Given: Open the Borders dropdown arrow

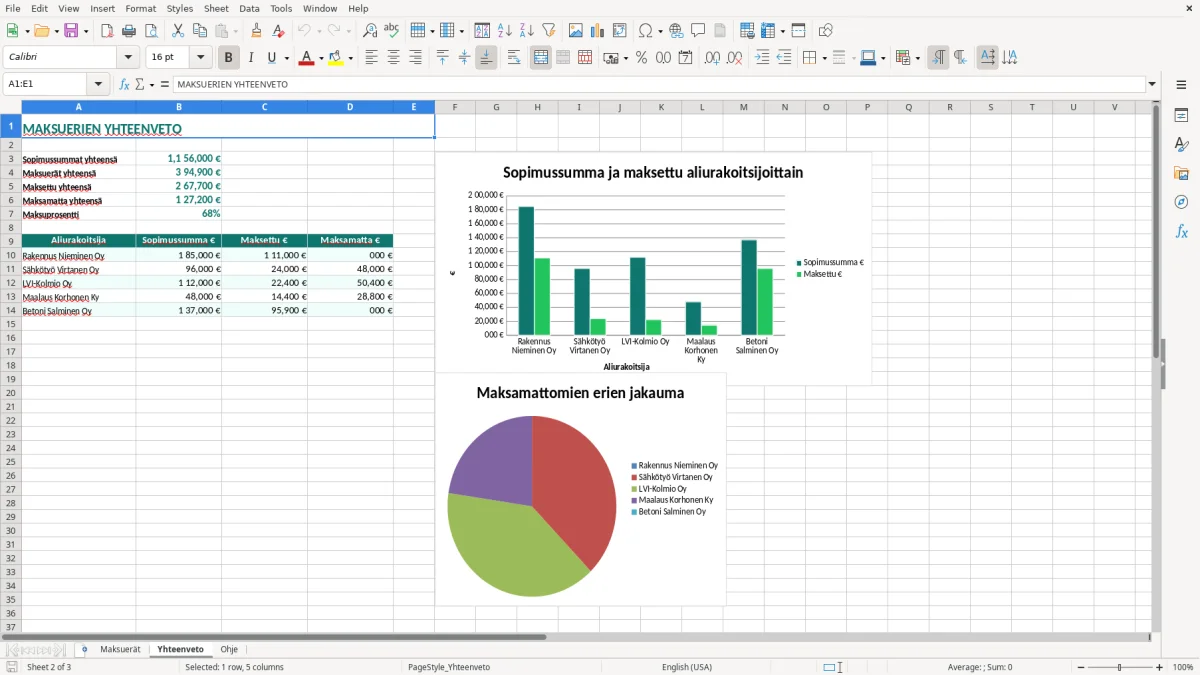Looking at the screenshot, I should (824, 58).
